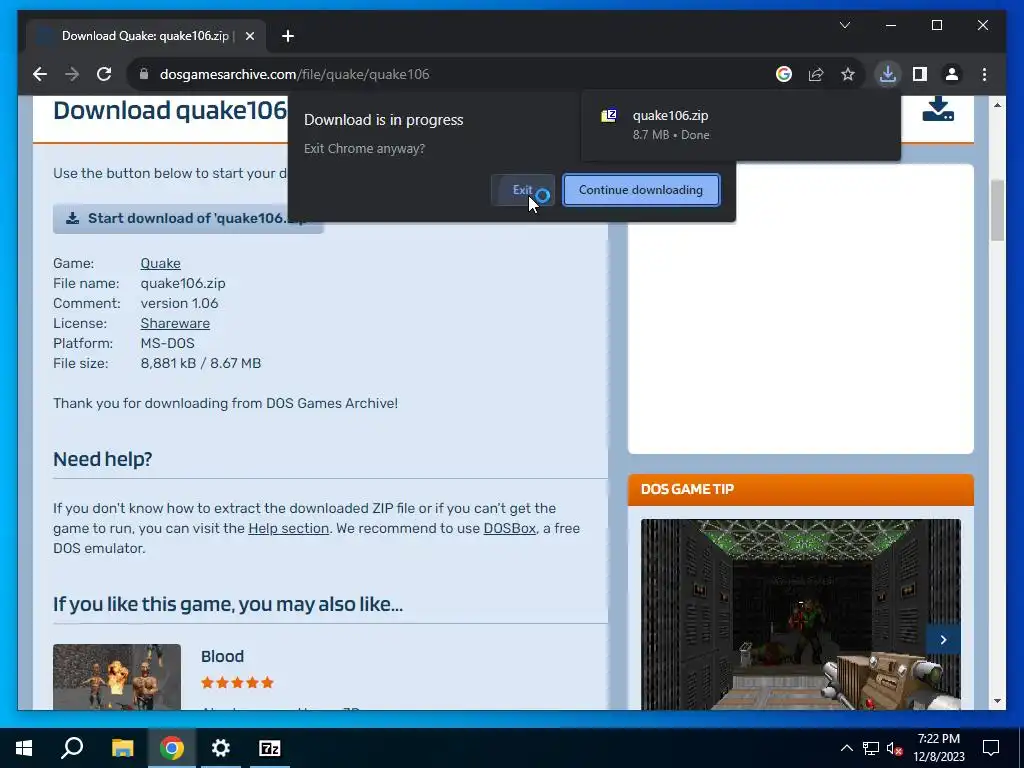Open tab search dropdown arrow
The image size is (1024, 768).
(844, 25)
